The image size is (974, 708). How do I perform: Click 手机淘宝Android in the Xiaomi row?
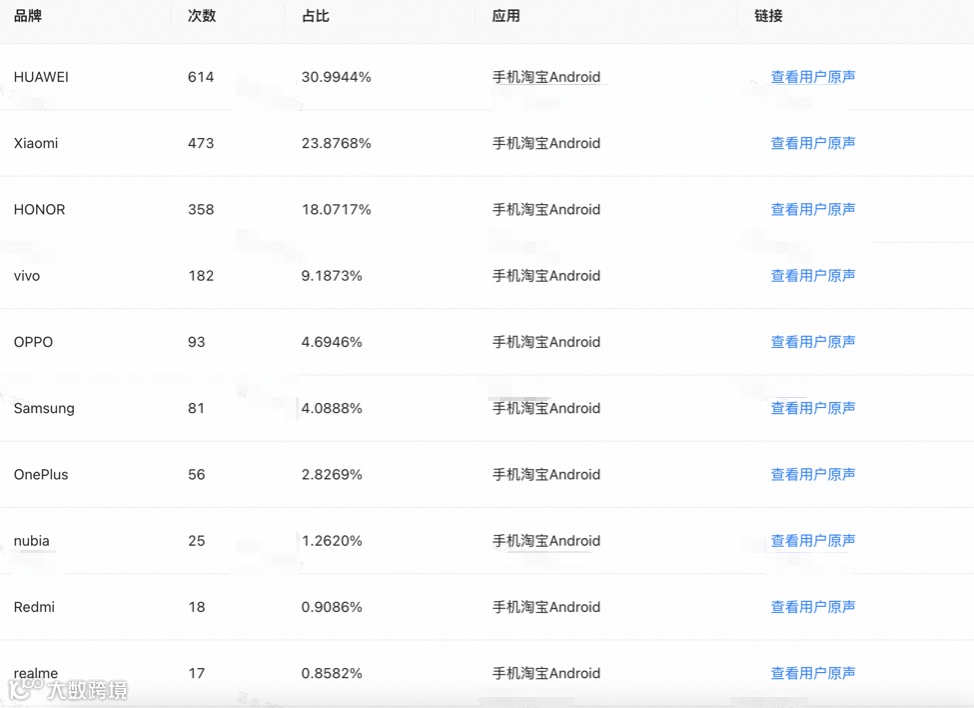coord(547,143)
